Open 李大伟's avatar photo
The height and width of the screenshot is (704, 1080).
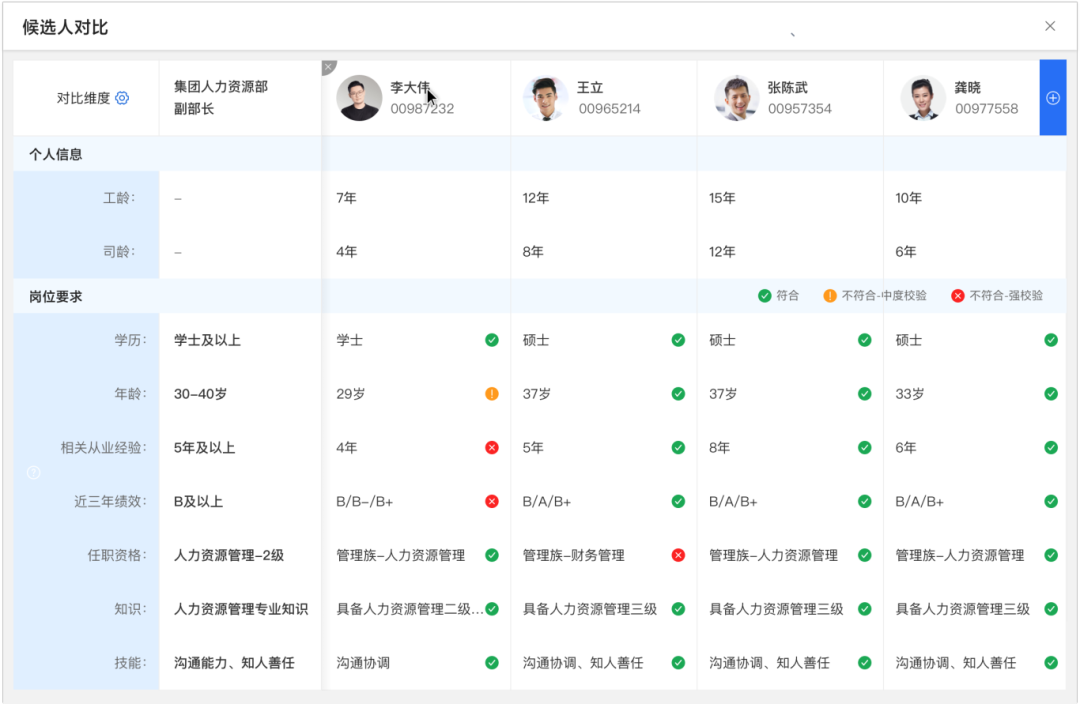359,98
